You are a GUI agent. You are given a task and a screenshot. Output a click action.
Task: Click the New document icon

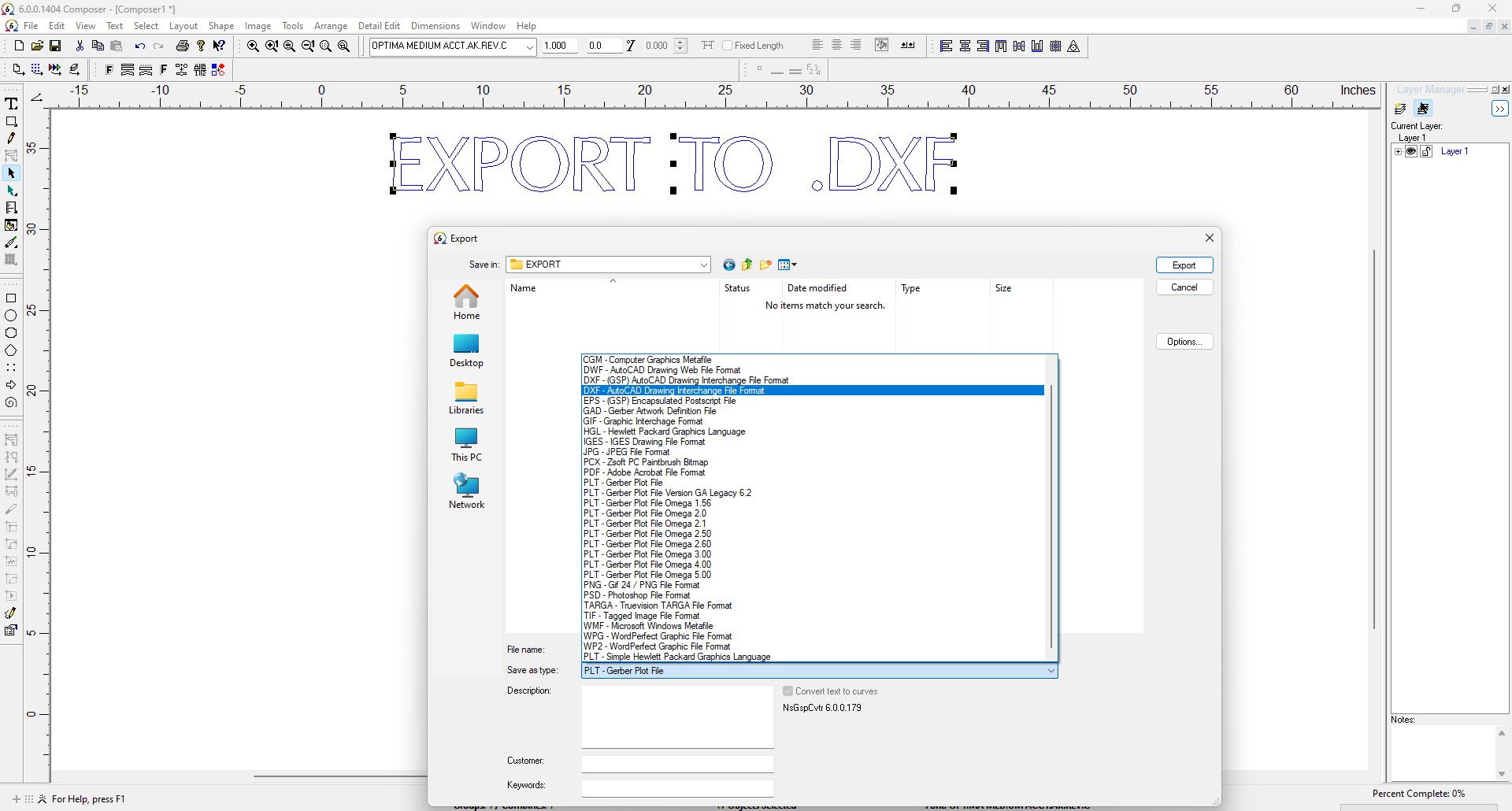click(19, 46)
